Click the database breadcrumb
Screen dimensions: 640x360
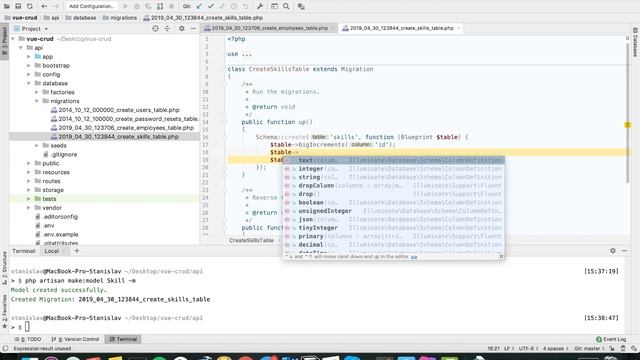81,18
